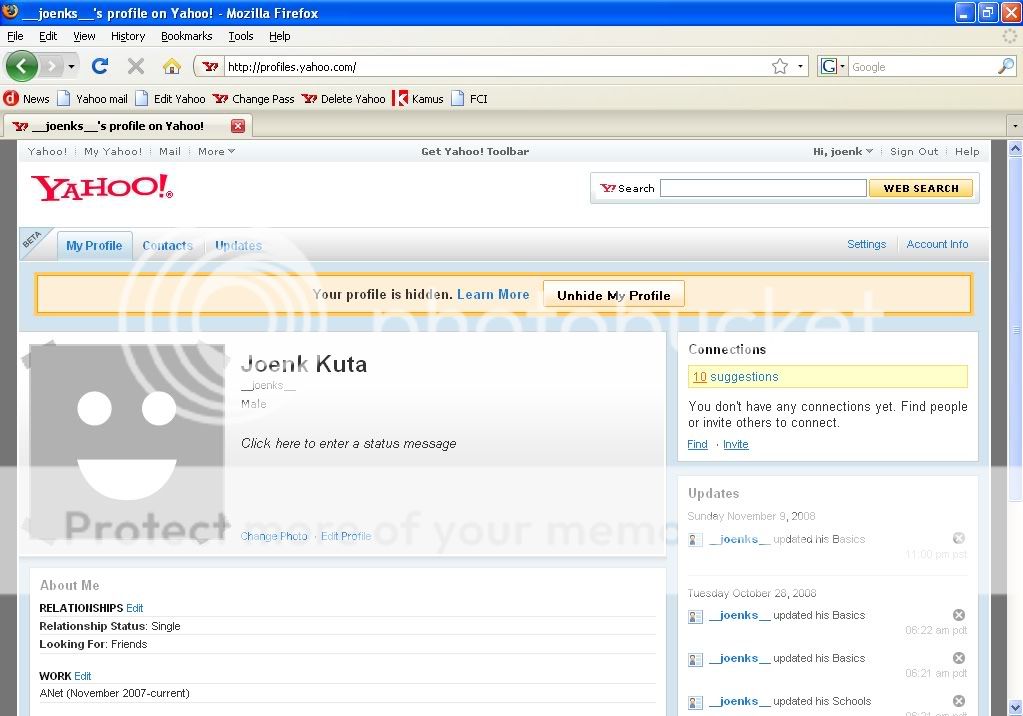
Task: Click the magnifier icon in Google search box
Action: pos(1006,66)
